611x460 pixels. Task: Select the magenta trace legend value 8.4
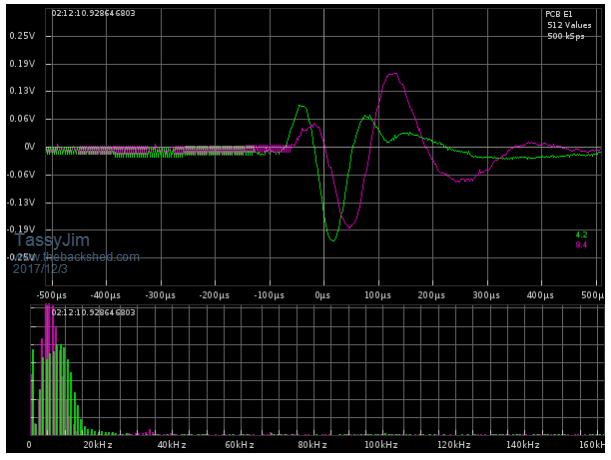tap(581, 244)
